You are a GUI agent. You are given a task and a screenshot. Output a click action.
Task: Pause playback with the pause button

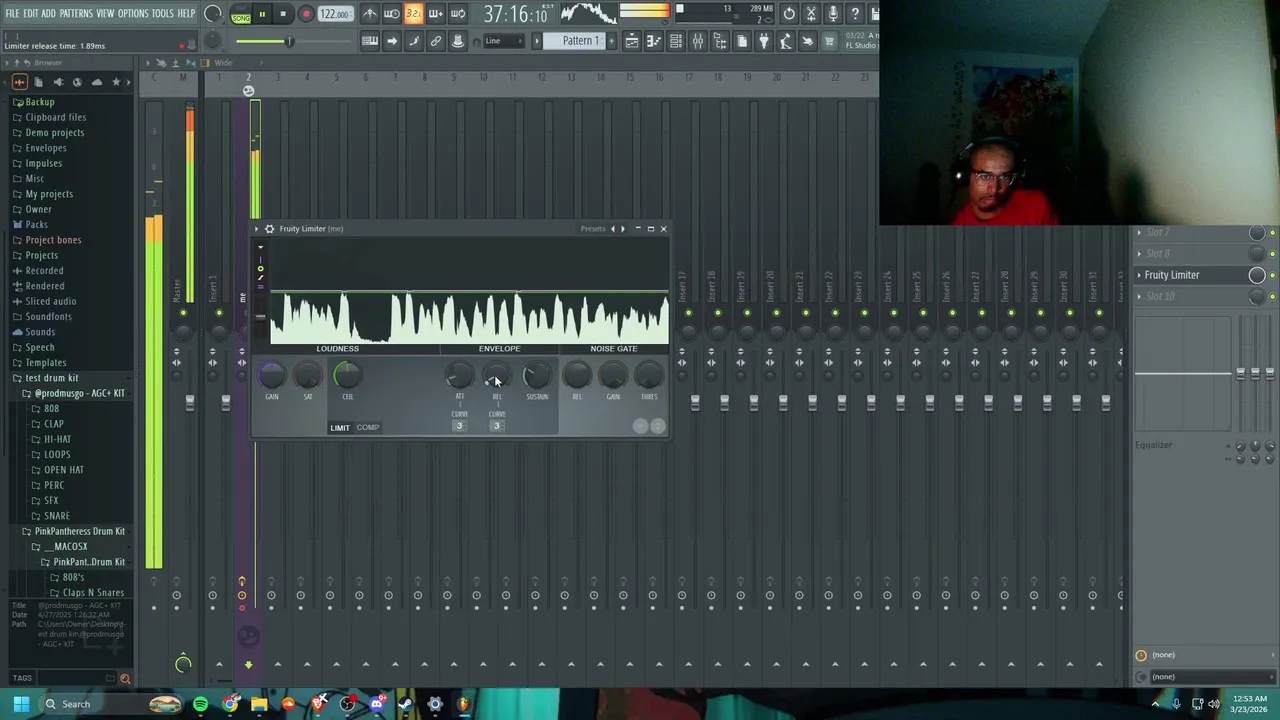[x=262, y=14]
